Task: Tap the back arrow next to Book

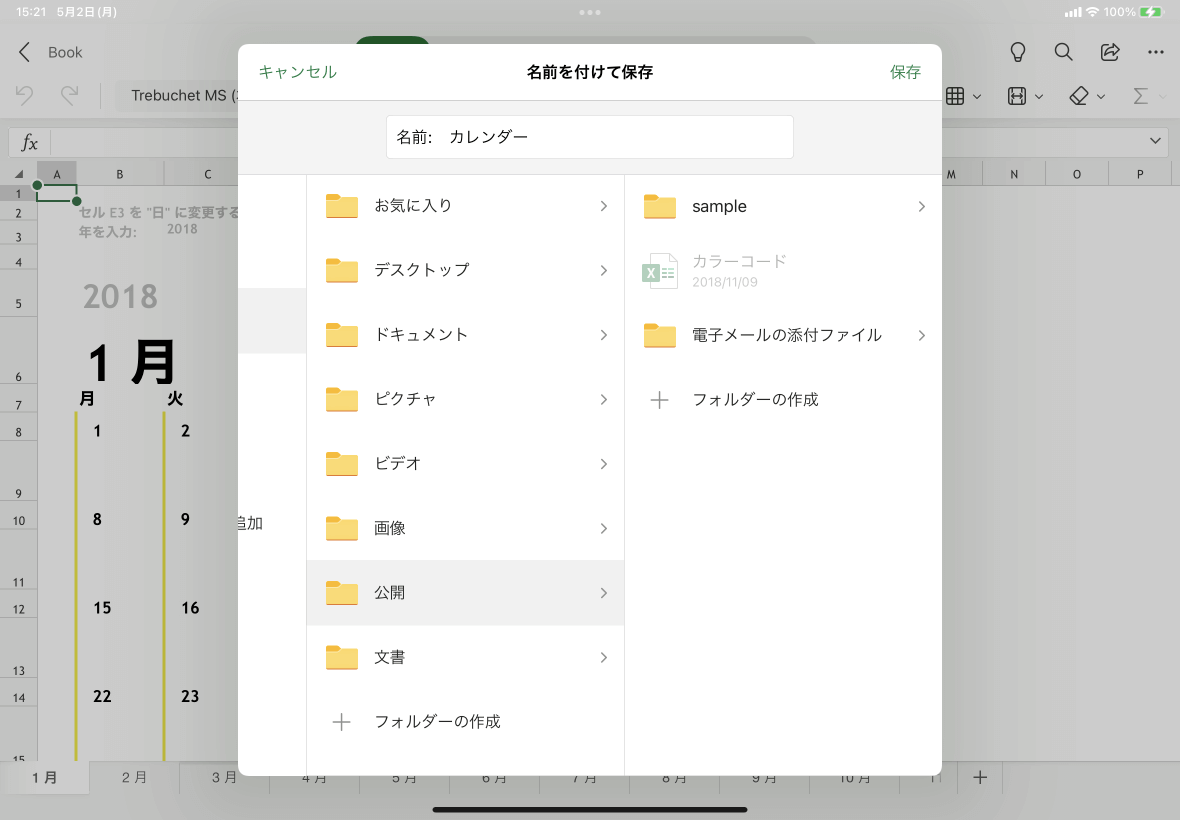Action: click(x=25, y=52)
